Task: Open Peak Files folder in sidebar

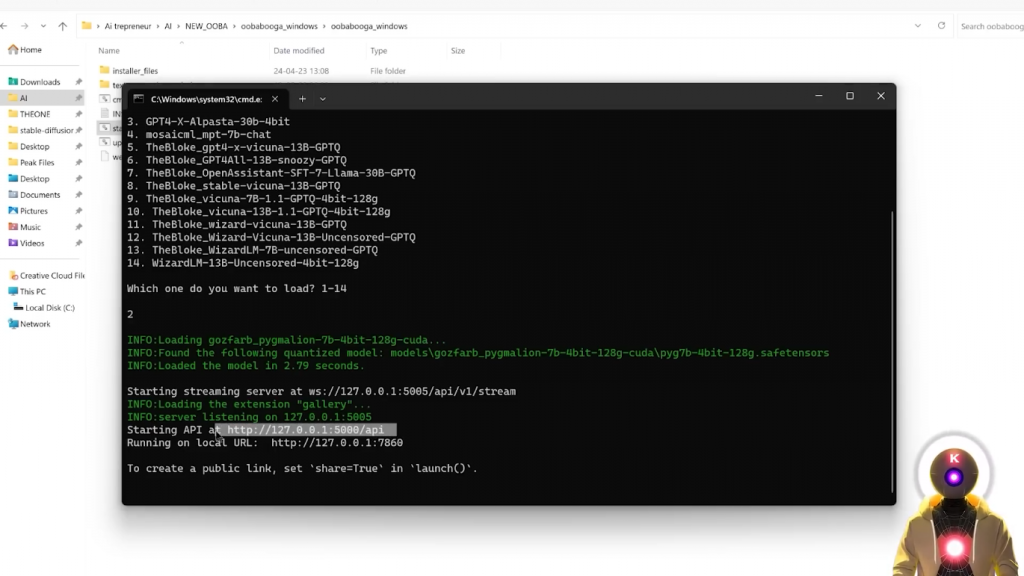Action: [x=37, y=163]
